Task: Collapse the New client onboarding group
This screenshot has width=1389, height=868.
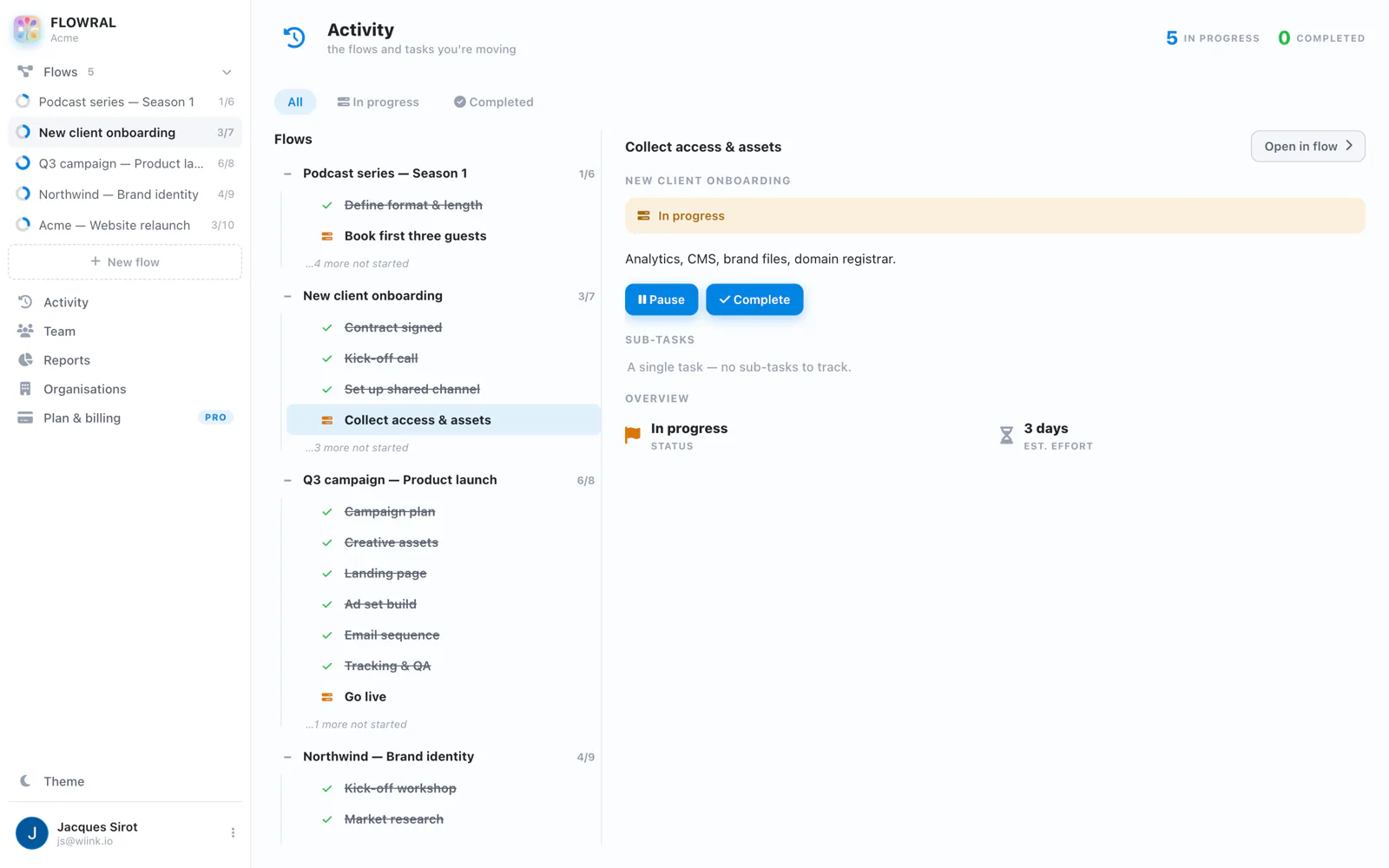Action: tap(287, 296)
